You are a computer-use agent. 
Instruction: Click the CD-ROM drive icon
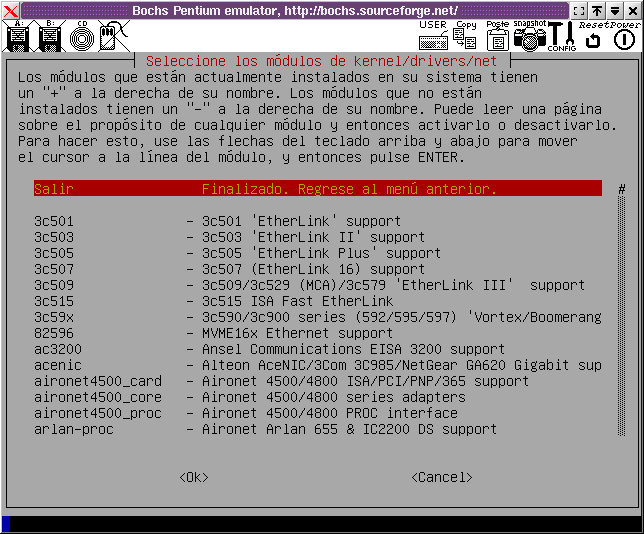[82, 36]
